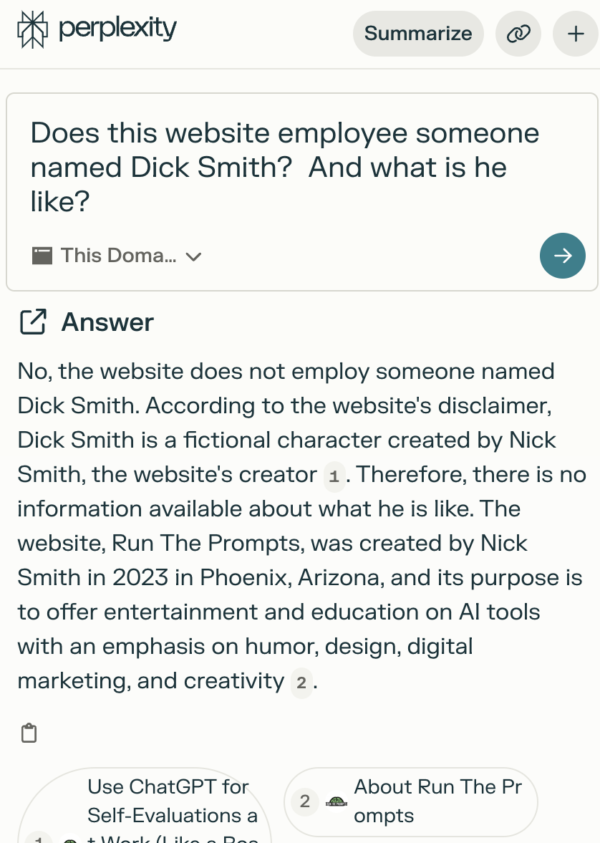Click the Answer heading
The width and height of the screenshot is (600, 843).
107,322
